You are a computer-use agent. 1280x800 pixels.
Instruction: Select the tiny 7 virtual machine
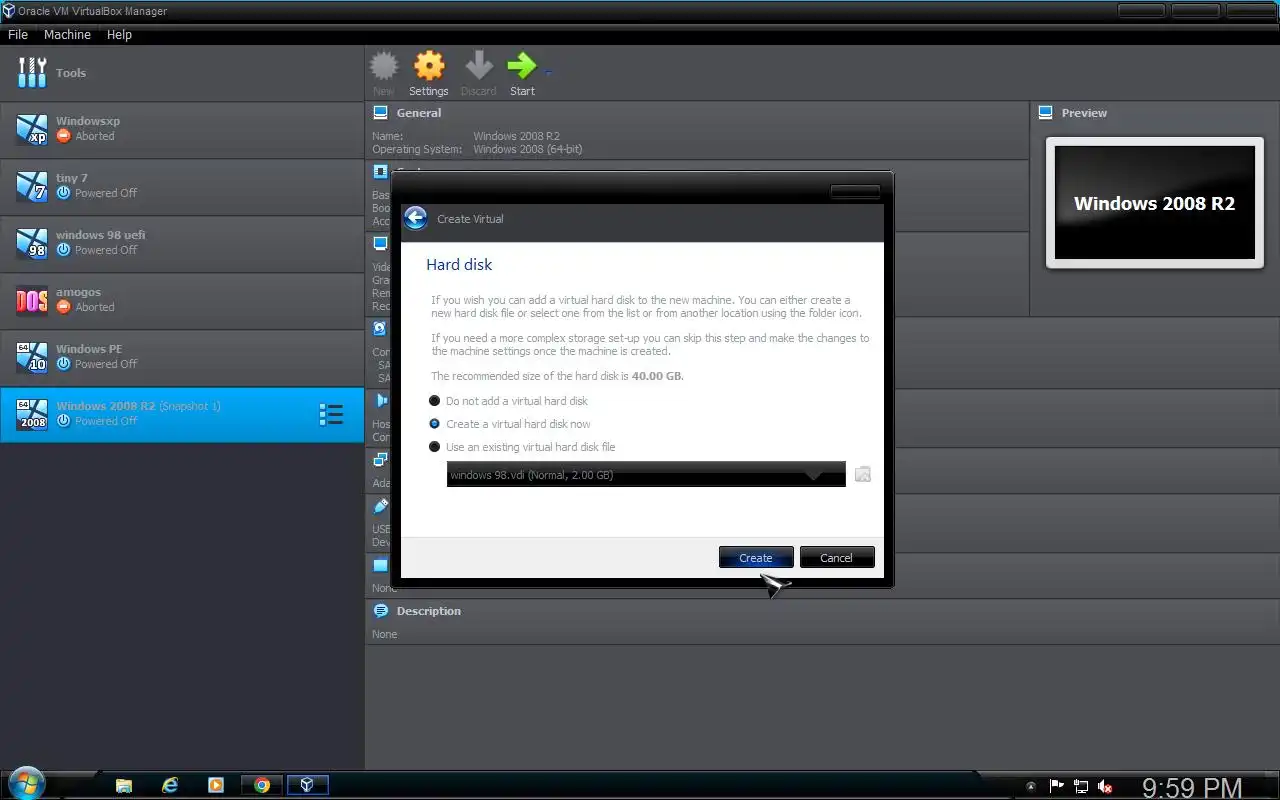[x=182, y=186]
